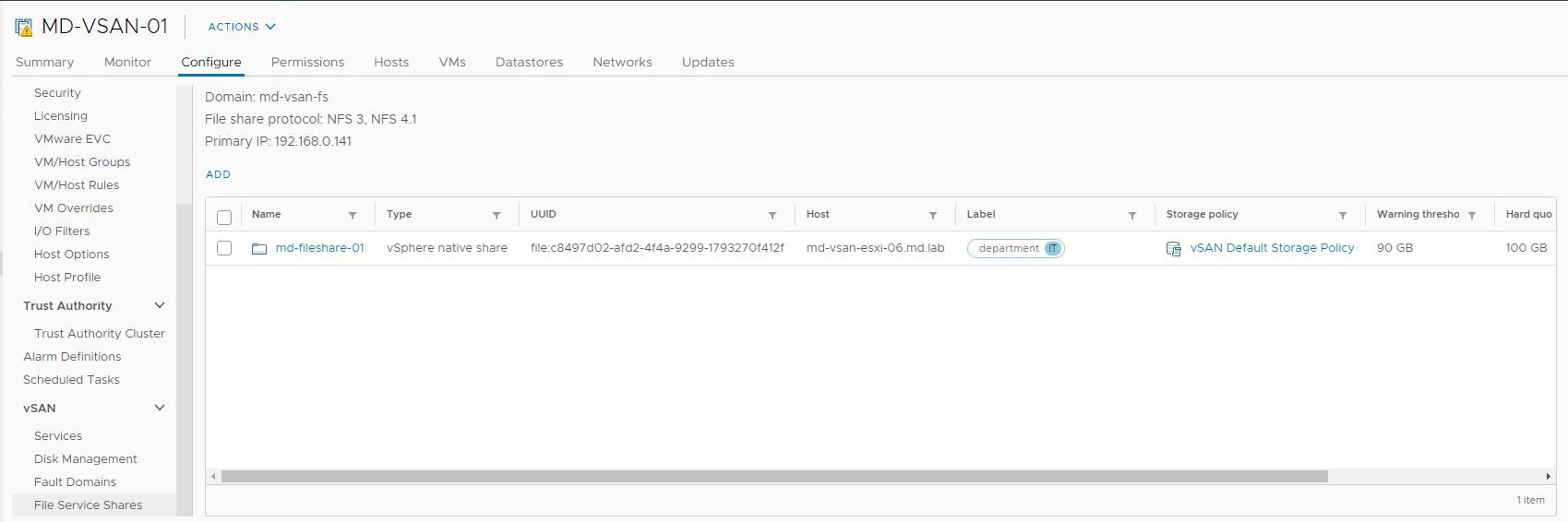Select the Configure tab

211,62
